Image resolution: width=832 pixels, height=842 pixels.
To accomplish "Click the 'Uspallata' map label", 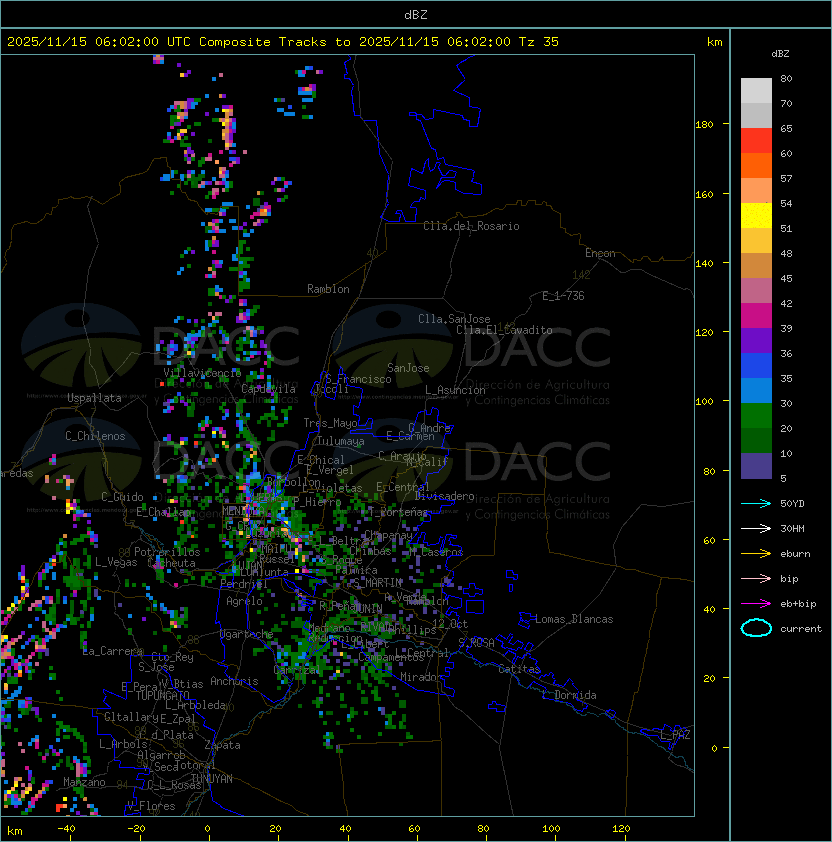I will pos(94,398).
